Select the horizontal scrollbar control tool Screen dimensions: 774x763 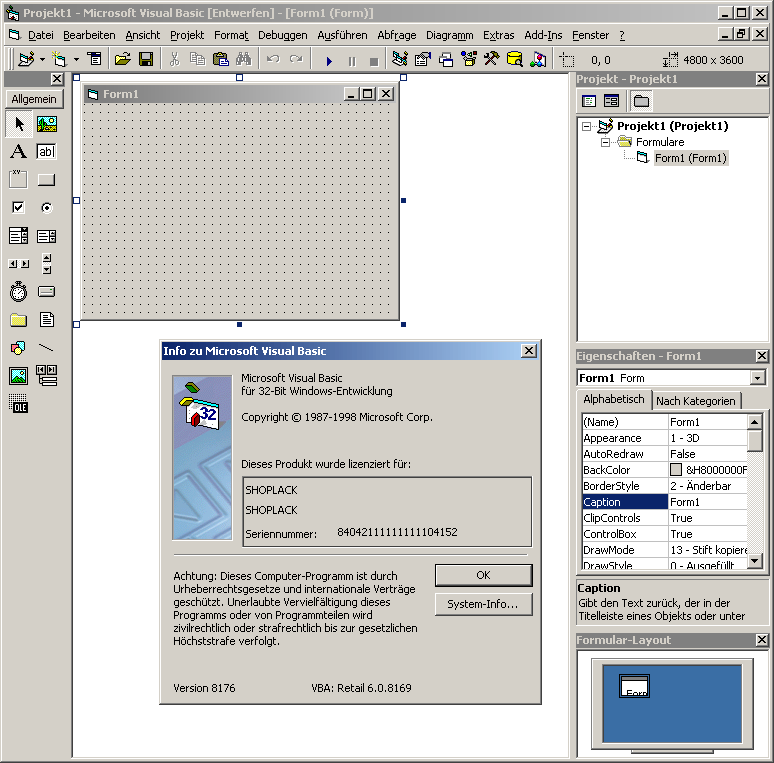pyautogui.click(x=19, y=264)
